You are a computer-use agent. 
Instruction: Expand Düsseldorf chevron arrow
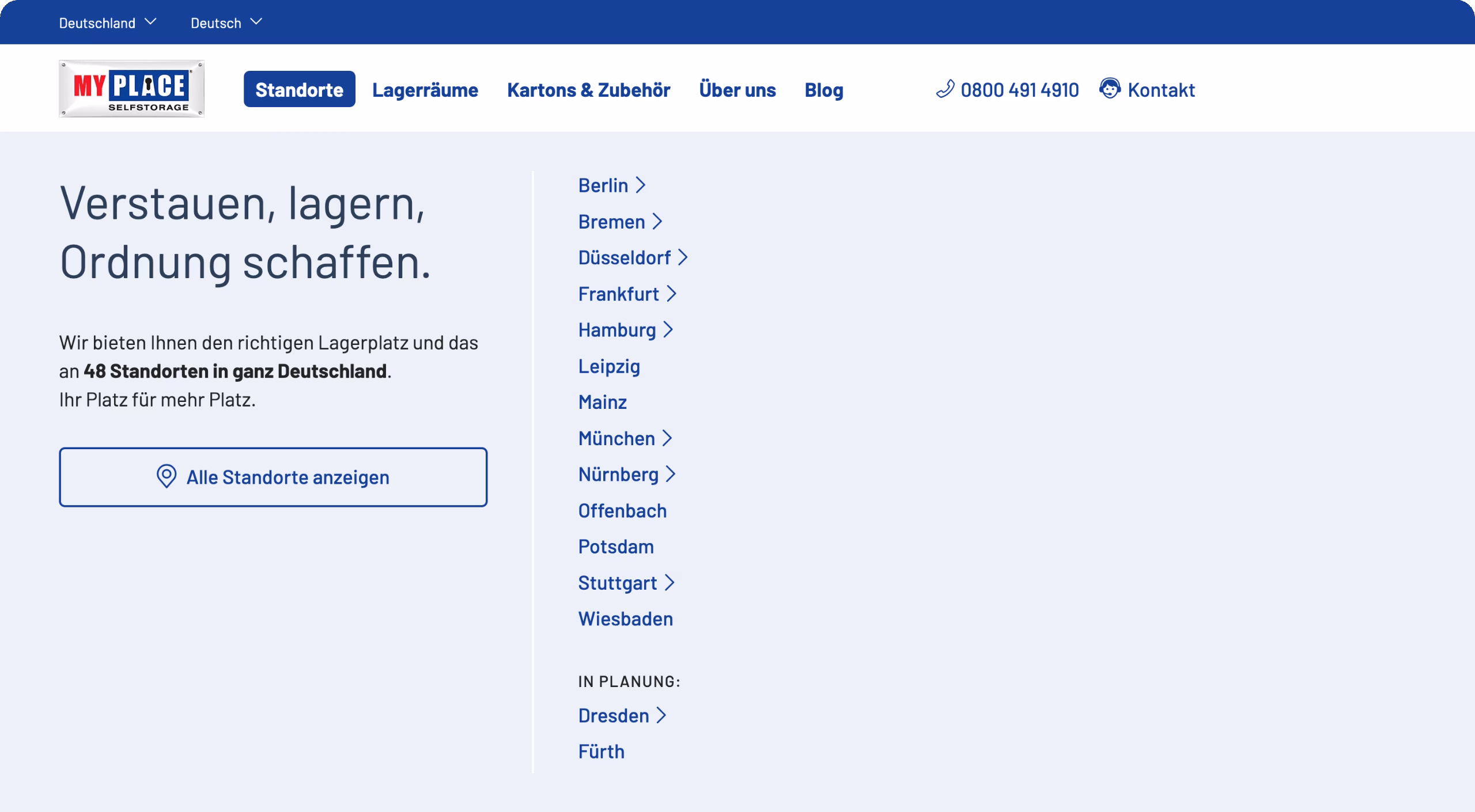[x=683, y=257]
